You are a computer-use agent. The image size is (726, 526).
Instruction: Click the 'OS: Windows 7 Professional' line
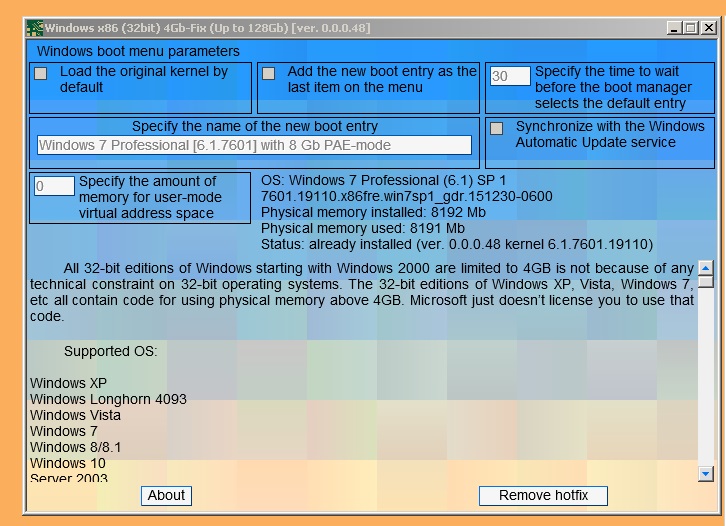pos(383,180)
